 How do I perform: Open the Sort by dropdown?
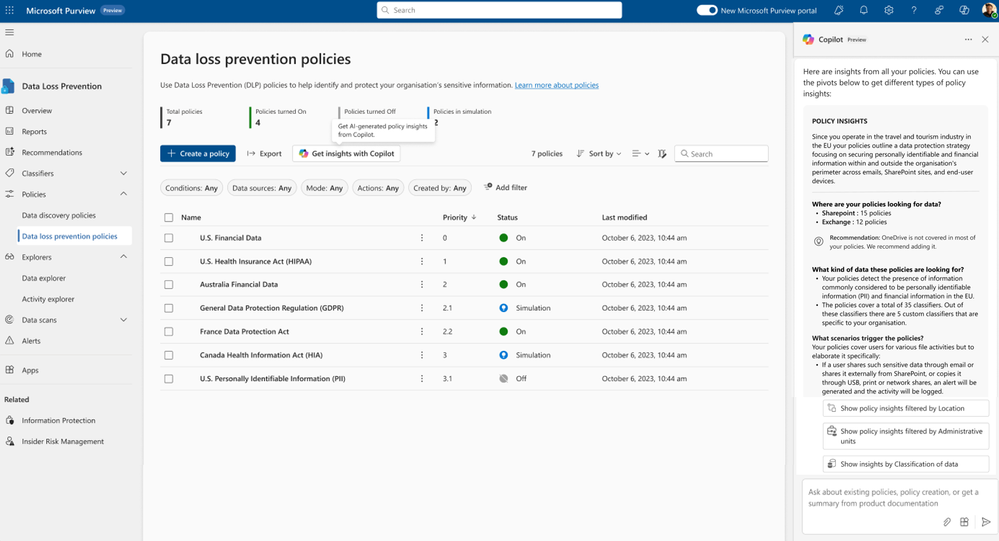click(599, 154)
